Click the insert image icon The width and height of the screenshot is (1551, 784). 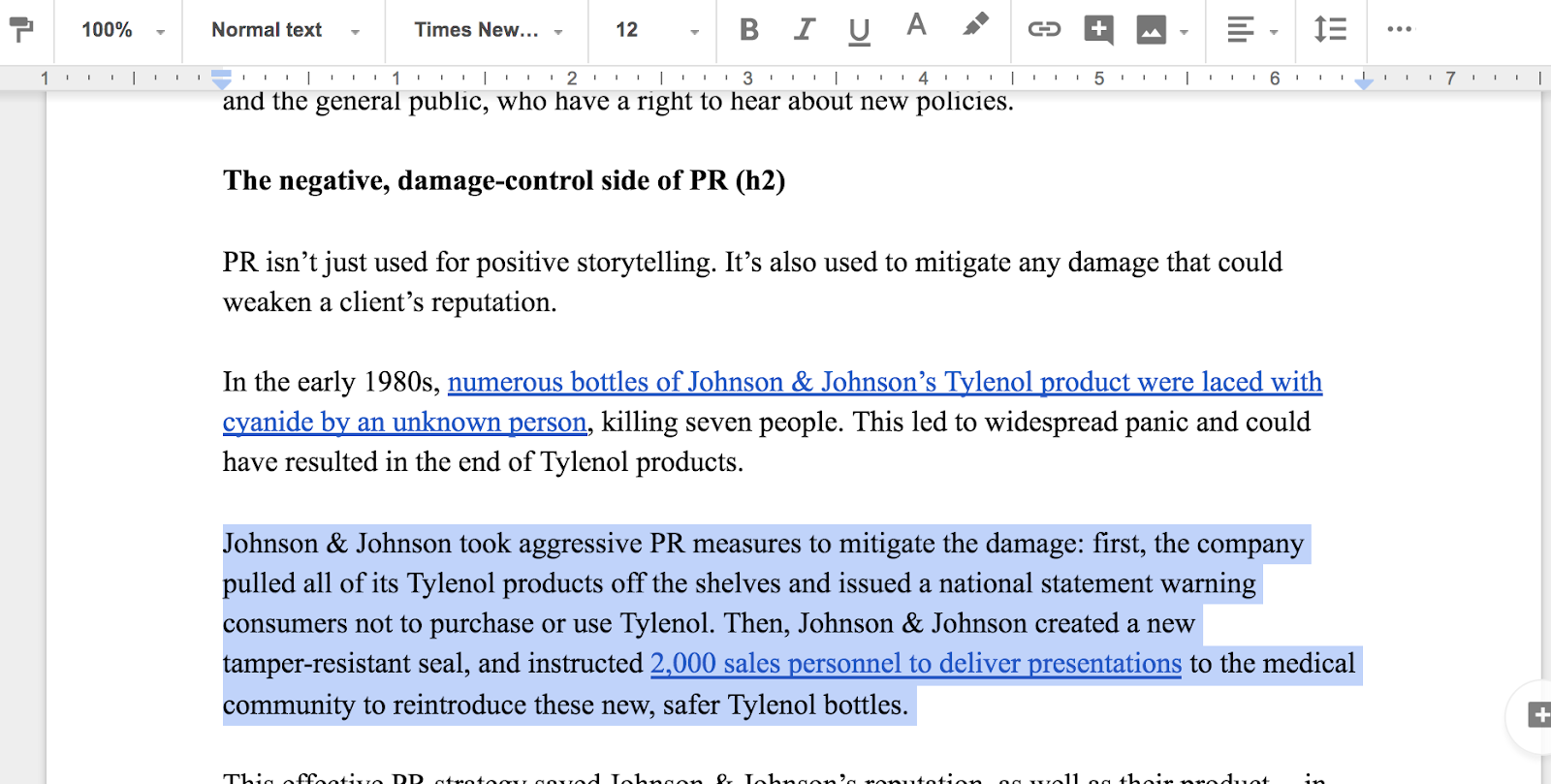pyautogui.click(x=1151, y=31)
